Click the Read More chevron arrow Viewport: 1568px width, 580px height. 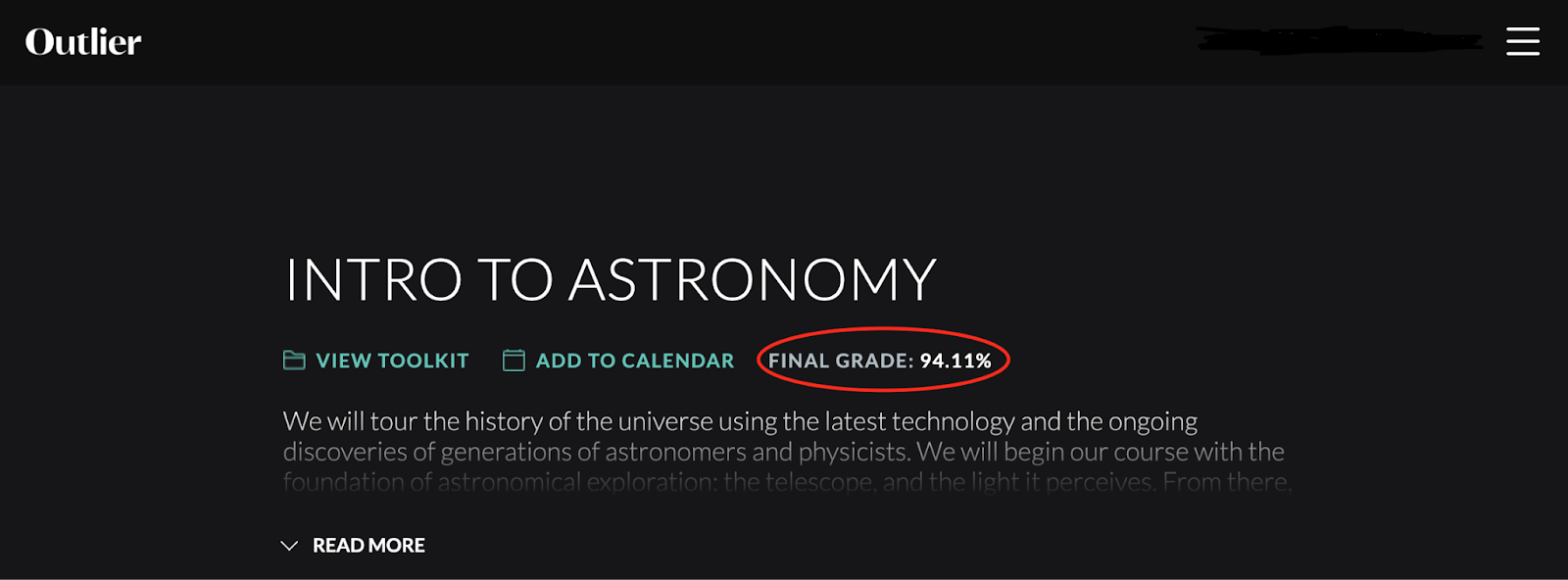click(x=289, y=546)
